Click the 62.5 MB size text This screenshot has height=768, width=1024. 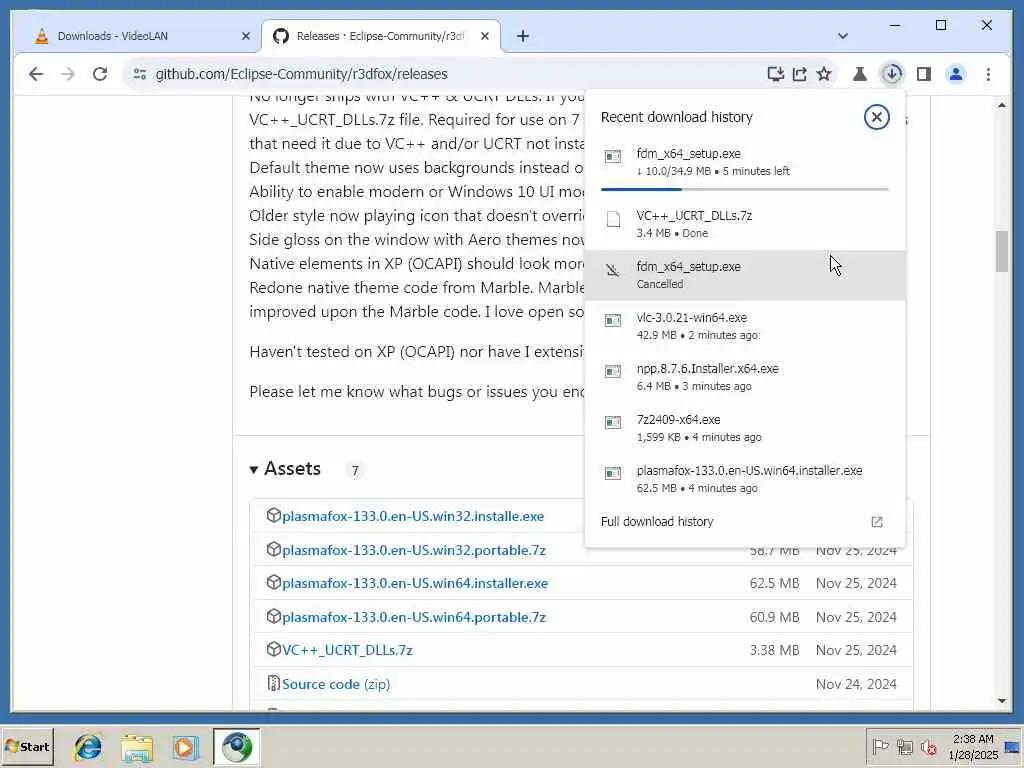coord(775,583)
